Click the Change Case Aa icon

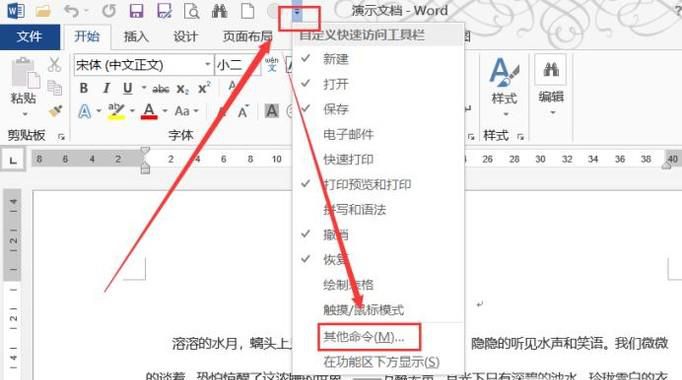(x=182, y=111)
